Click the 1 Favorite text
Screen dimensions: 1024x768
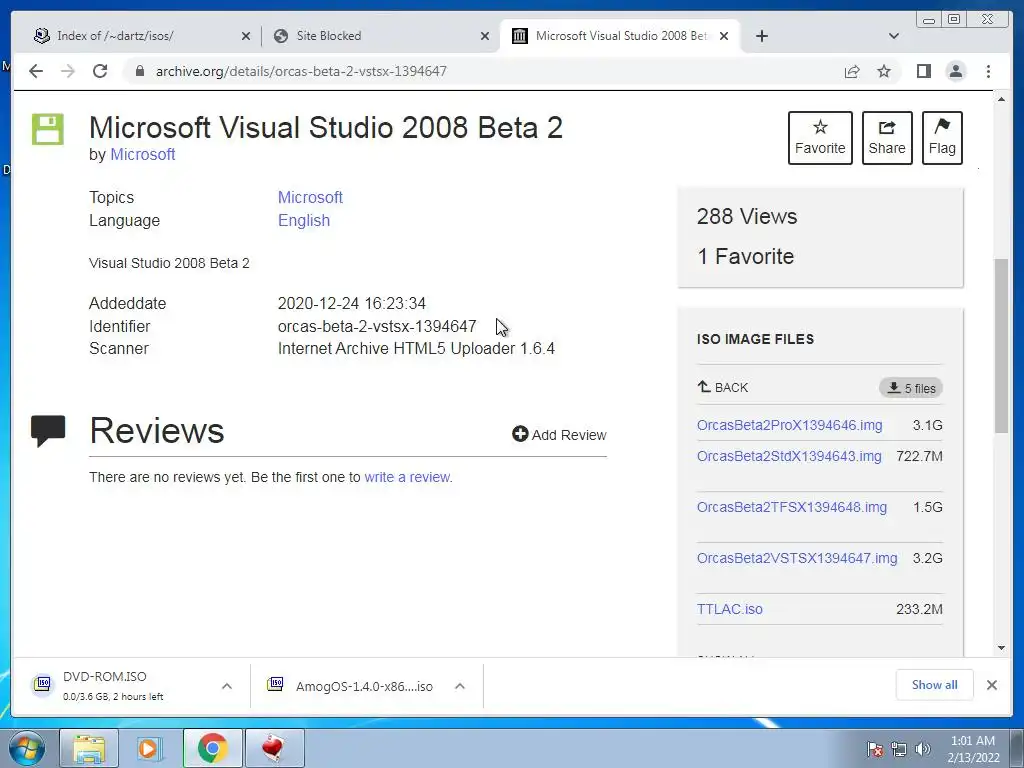[x=745, y=257]
